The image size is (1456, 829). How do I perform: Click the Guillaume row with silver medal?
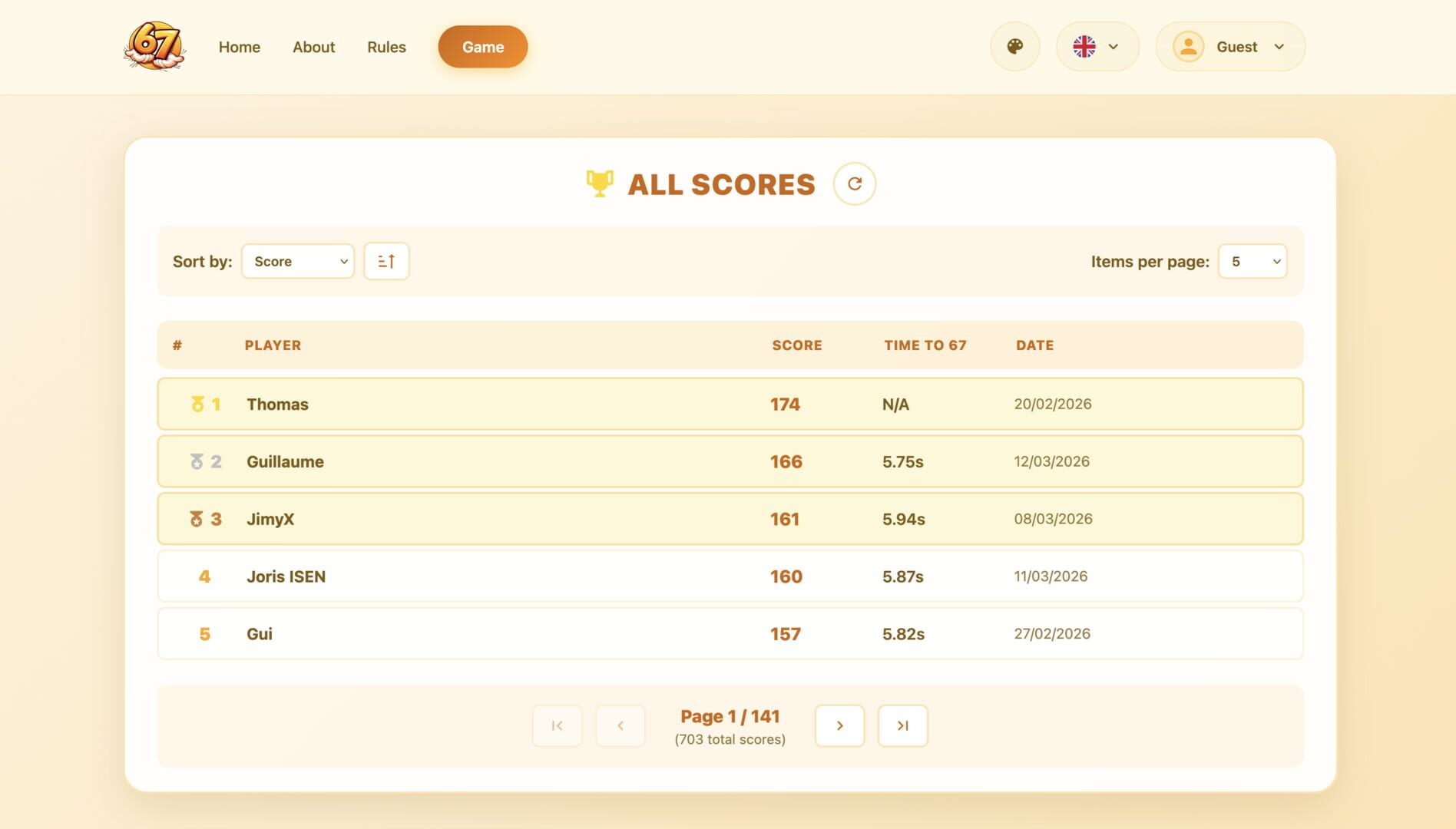click(x=730, y=462)
